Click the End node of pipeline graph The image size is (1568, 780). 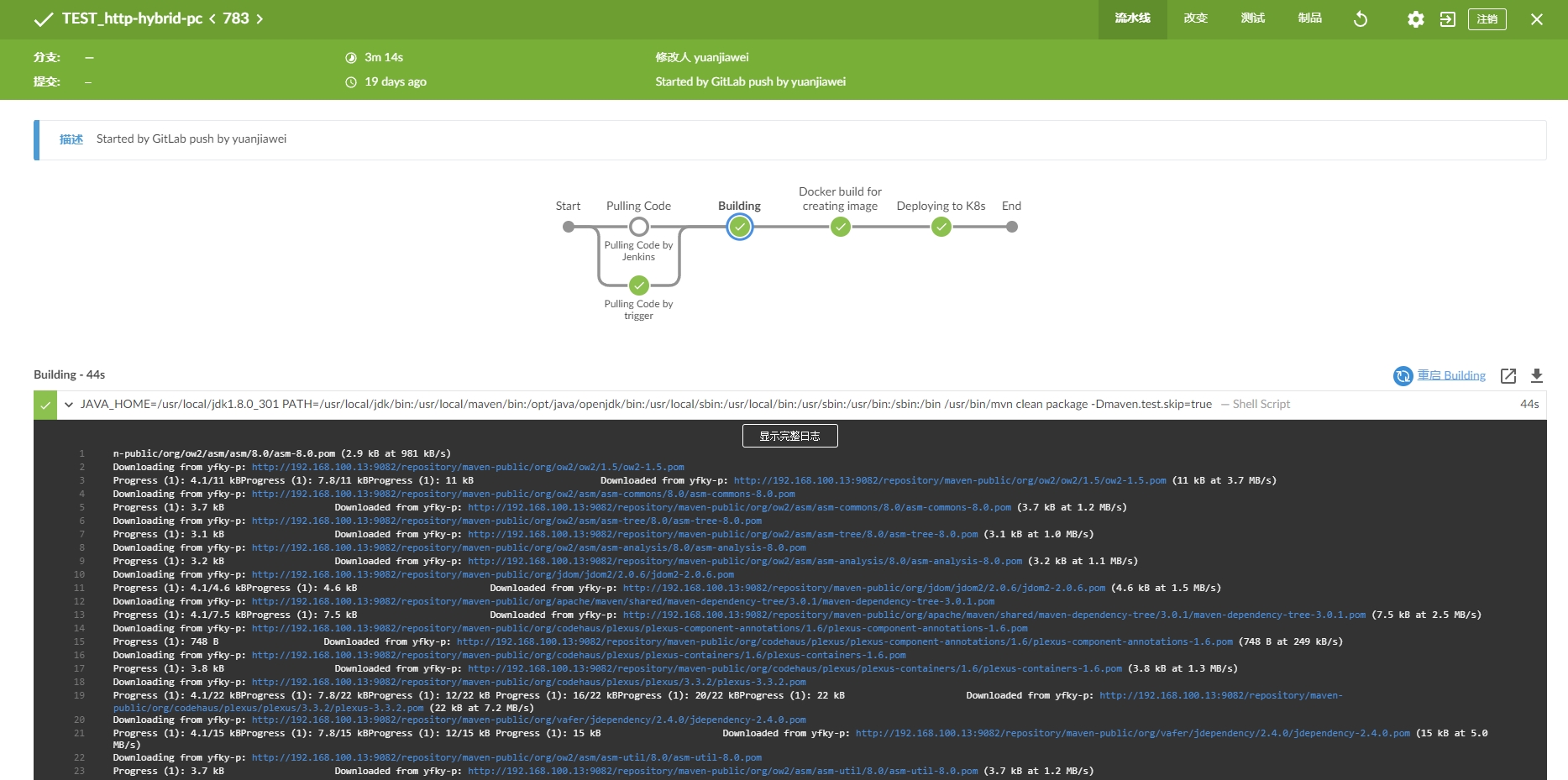pyautogui.click(x=1012, y=227)
